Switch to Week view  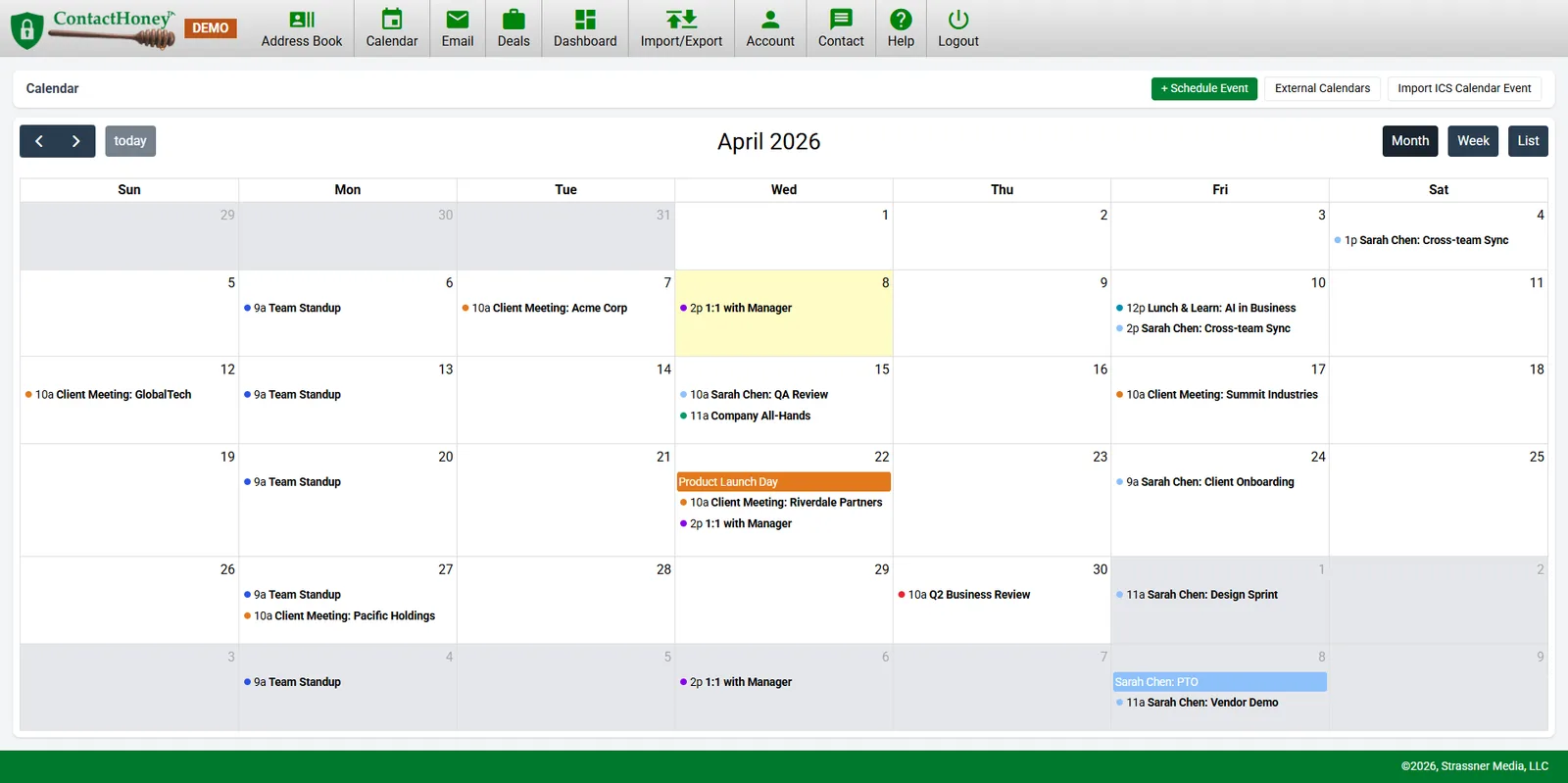point(1473,141)
